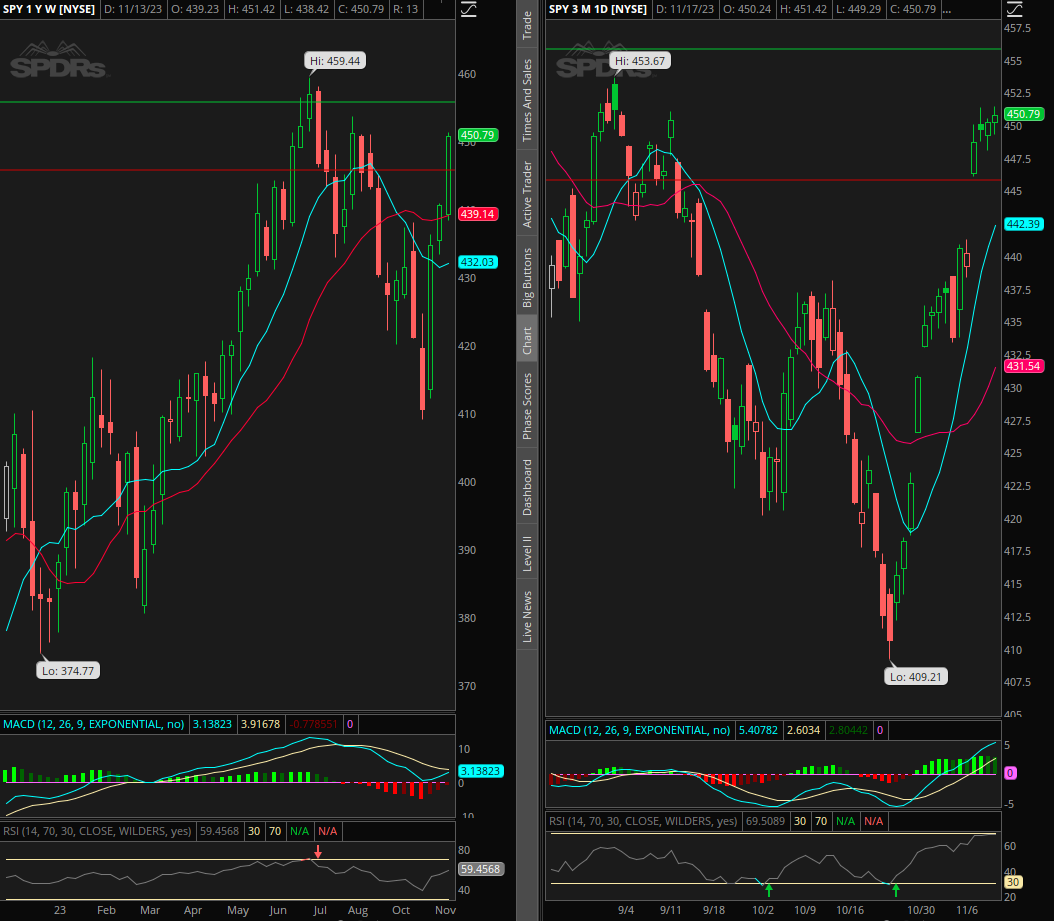Screen dimensions: 1054x921
Task: Open drawing tools icon on weekly SPY chart
Action: point(468,9)
